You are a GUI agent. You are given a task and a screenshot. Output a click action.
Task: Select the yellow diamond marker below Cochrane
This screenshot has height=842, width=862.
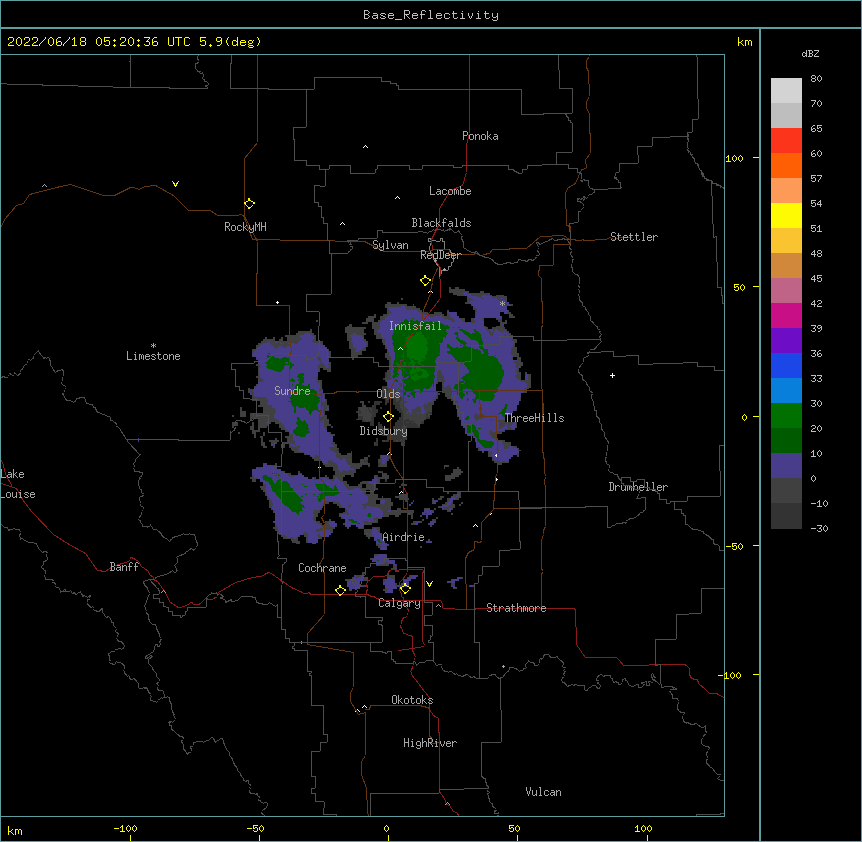340,590
